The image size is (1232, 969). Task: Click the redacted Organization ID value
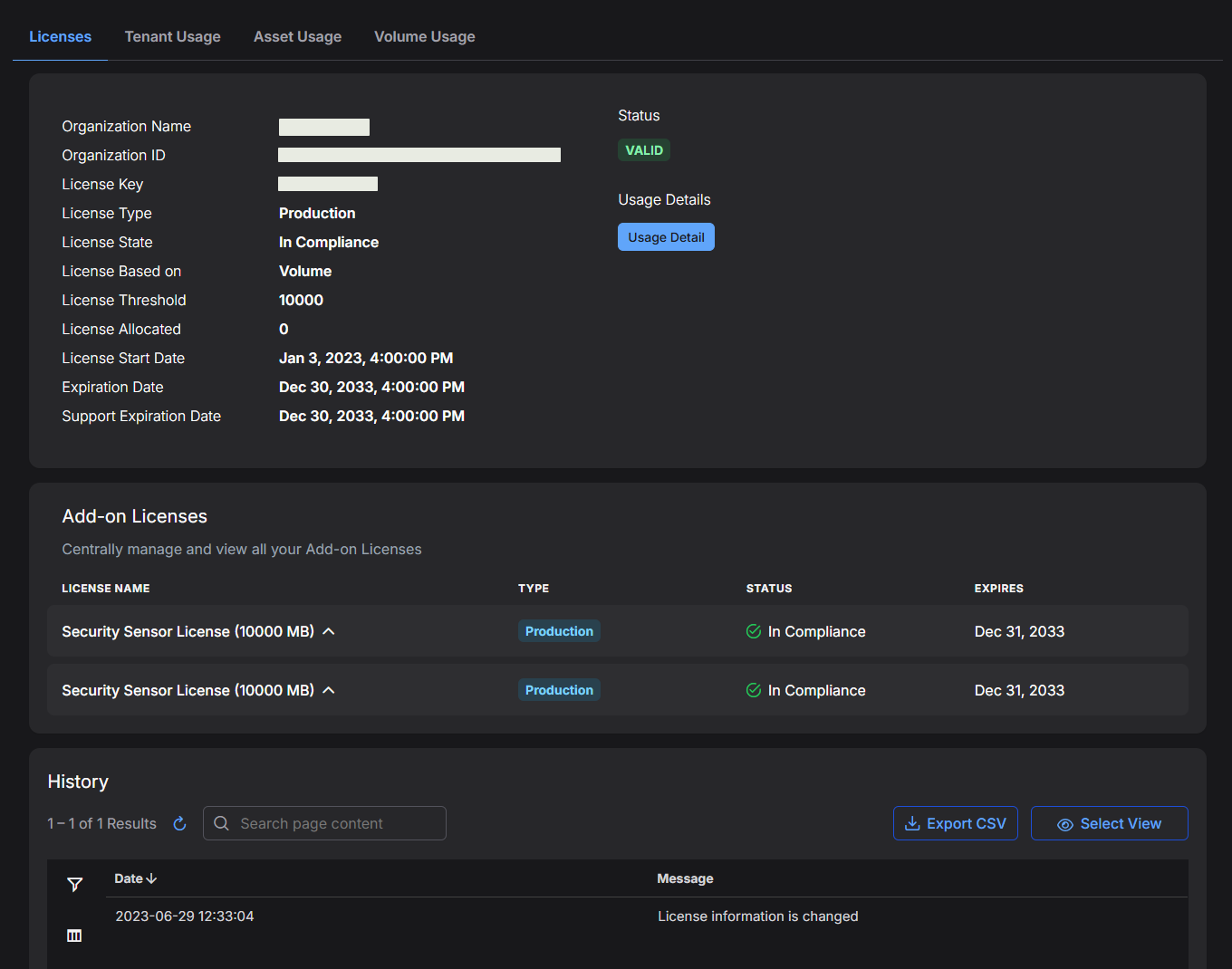coord(419,155)
